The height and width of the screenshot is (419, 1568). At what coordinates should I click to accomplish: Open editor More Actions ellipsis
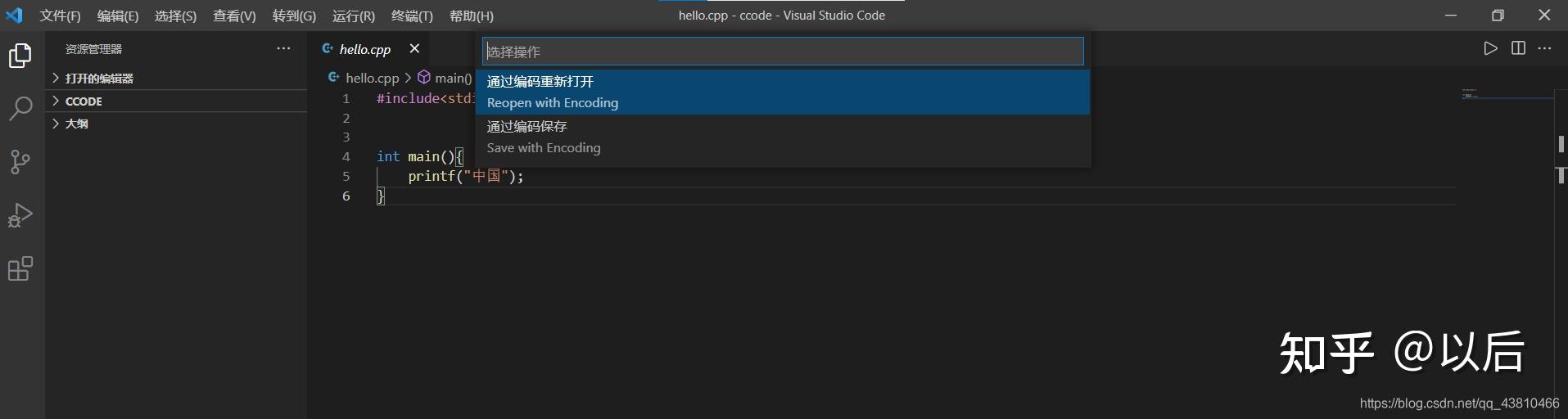click(x=1545, y=49)
